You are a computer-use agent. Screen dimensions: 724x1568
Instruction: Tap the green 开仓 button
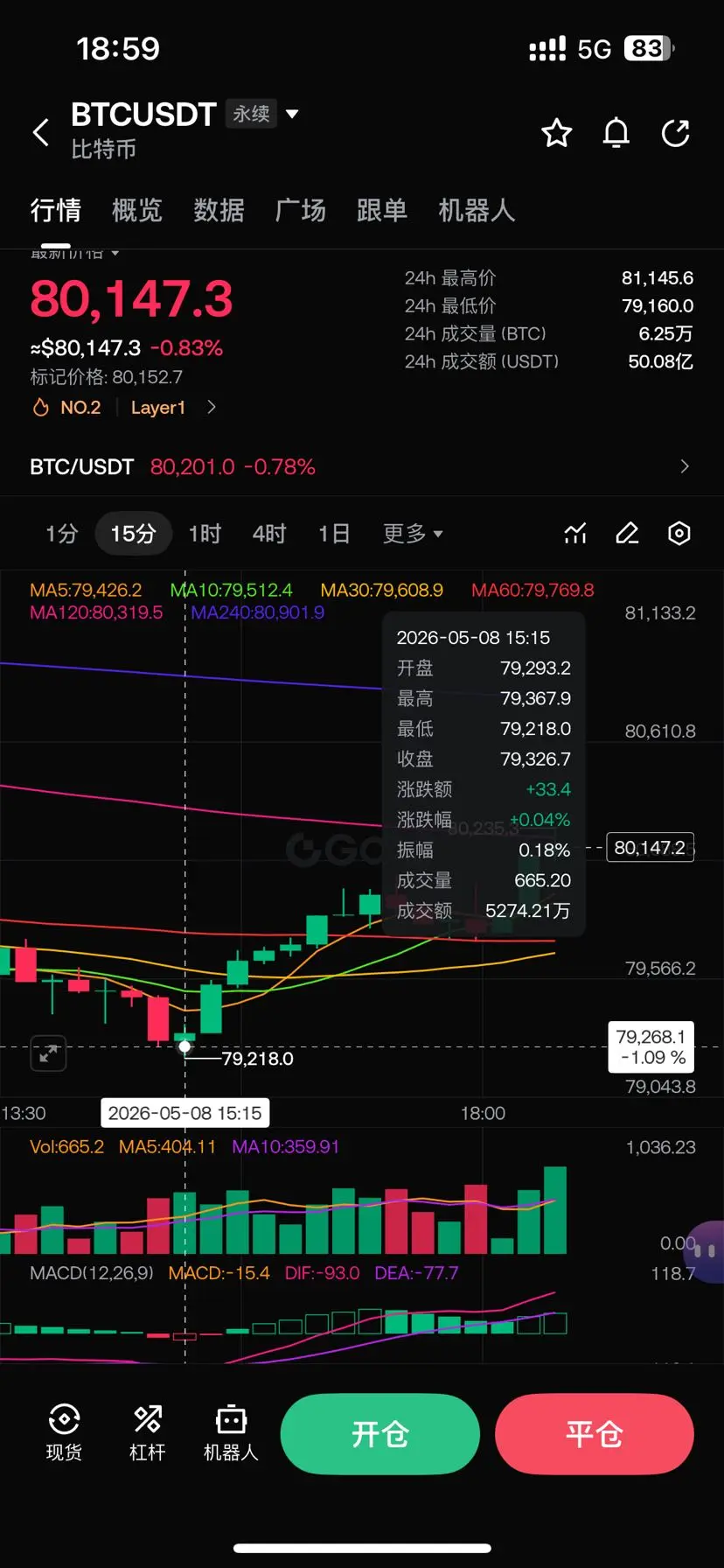point(380,1434)
